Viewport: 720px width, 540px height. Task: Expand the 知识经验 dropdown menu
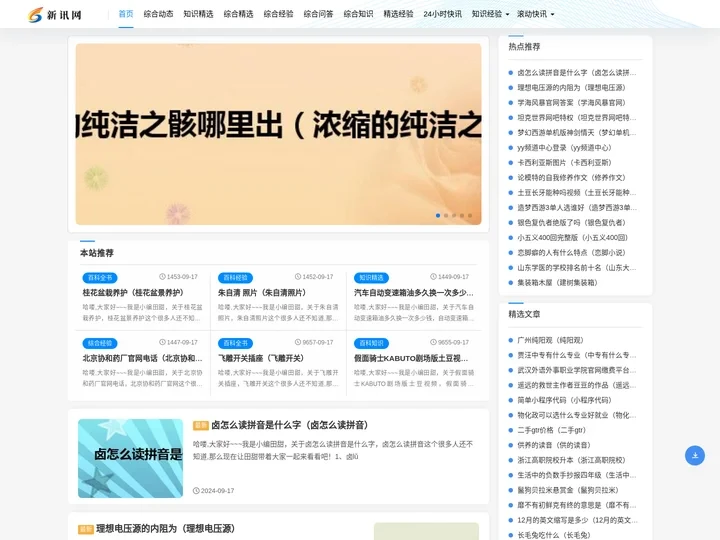pyautogui.click(x=490, y=14)
